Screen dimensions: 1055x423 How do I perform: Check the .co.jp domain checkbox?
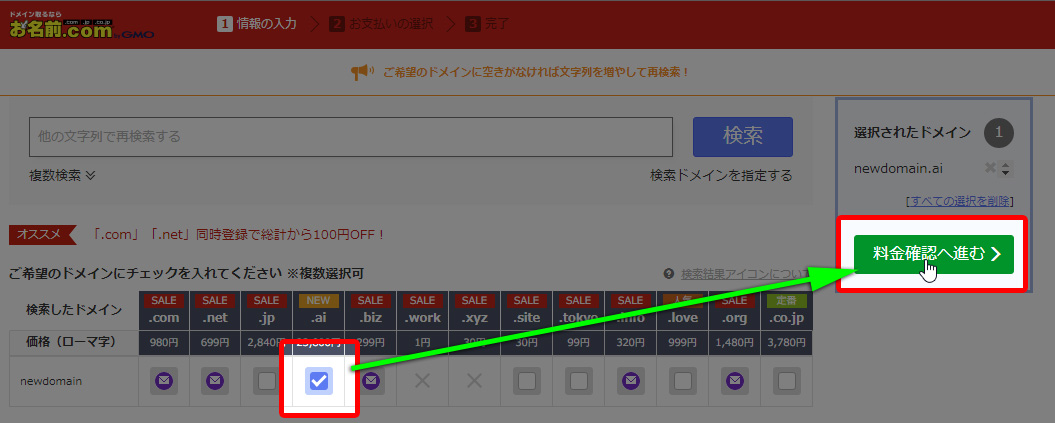786,381
